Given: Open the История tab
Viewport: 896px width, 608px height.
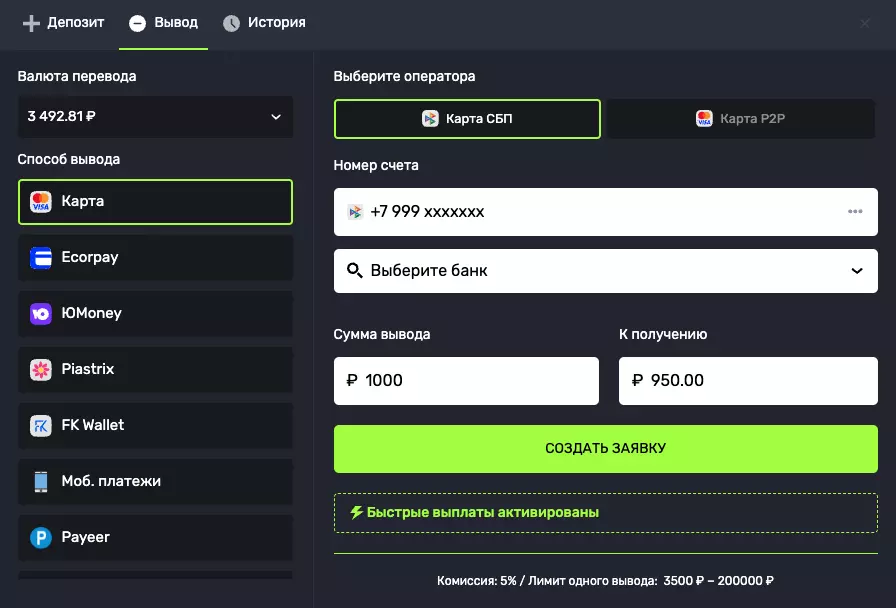Looking at the screenshot, I should pyautogui.click(x=264, y=22).
